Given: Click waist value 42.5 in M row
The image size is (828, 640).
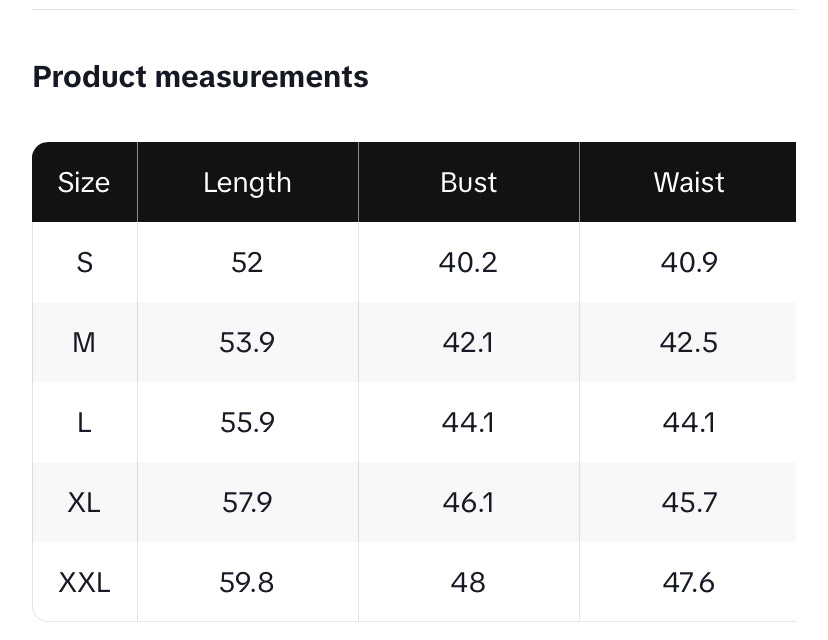Looking at the screenshot, I should [688, 342].
